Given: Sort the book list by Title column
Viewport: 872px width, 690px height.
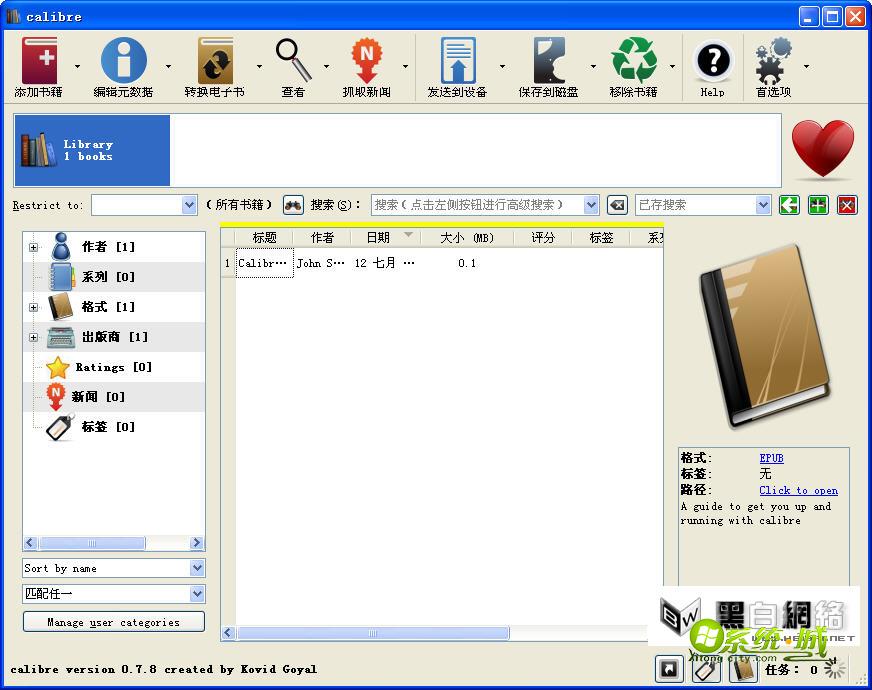Looking at the screenshot, I should [x=264, y=238].
